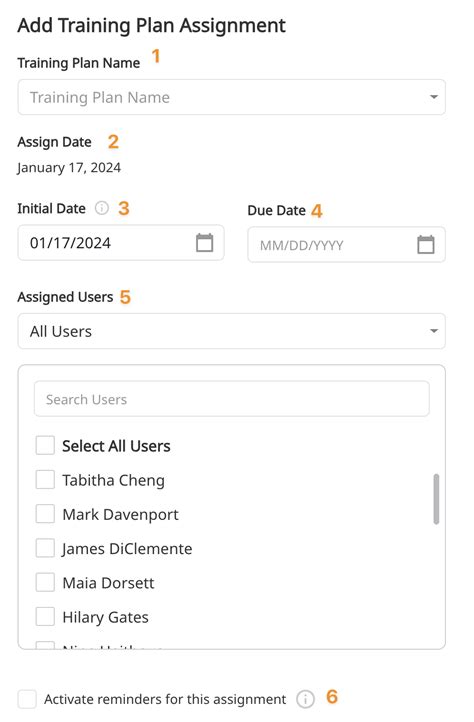Click the Training Plan Name placeholder field

pyautogui.click(x=231, y=97)
